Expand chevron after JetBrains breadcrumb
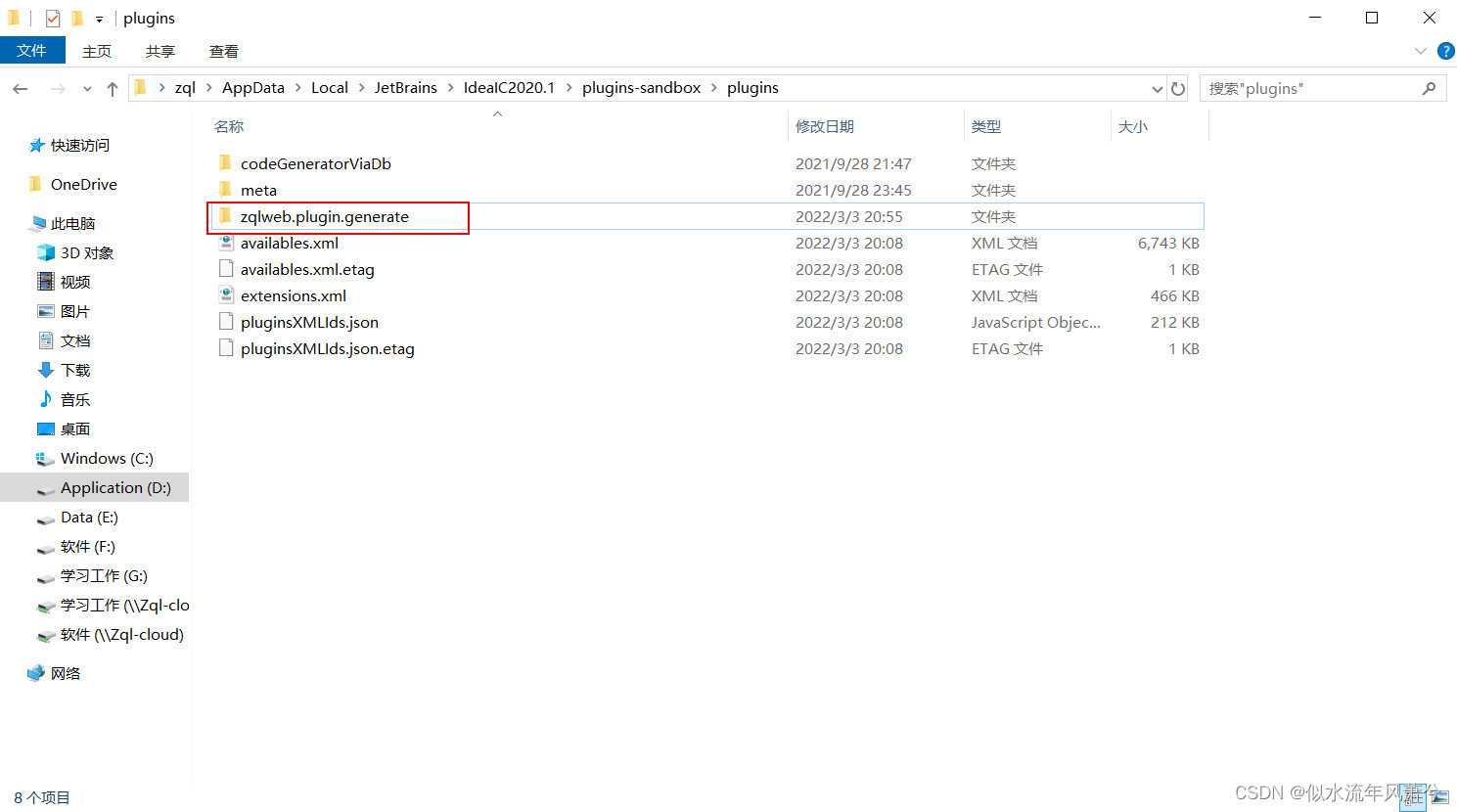Screen dimensions: 1457x812 coord(451,88)
